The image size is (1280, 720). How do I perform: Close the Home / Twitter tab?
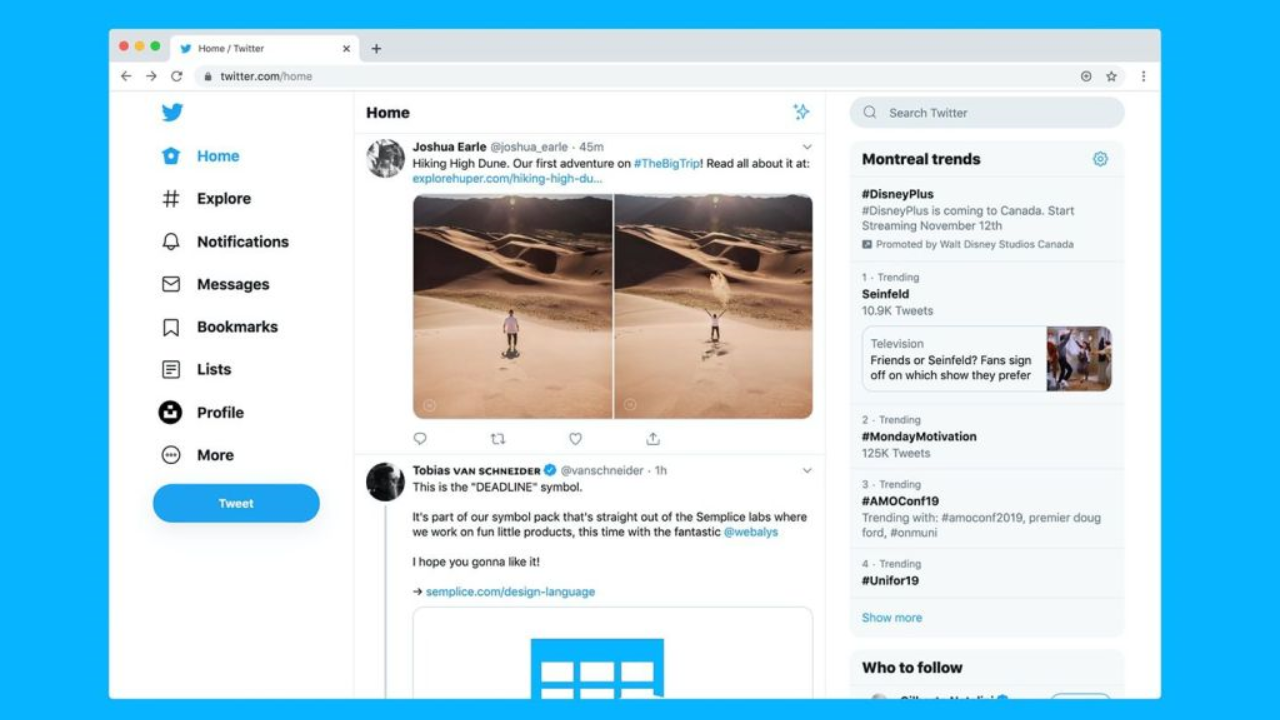[347, 48]
